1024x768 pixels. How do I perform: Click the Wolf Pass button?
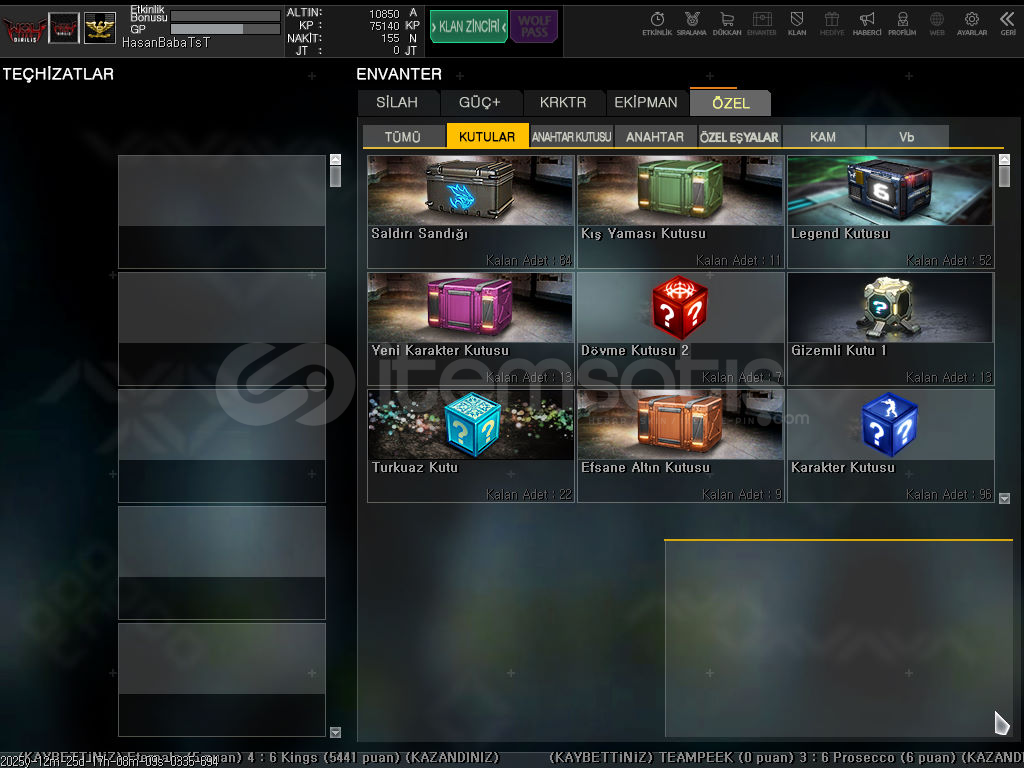(534, 27)
